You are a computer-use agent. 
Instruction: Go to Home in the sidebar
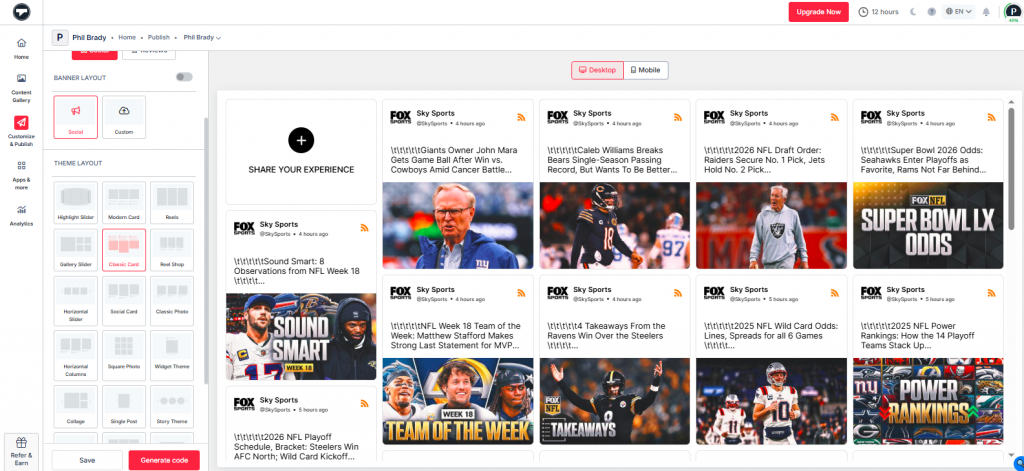(x=22, y=48)
